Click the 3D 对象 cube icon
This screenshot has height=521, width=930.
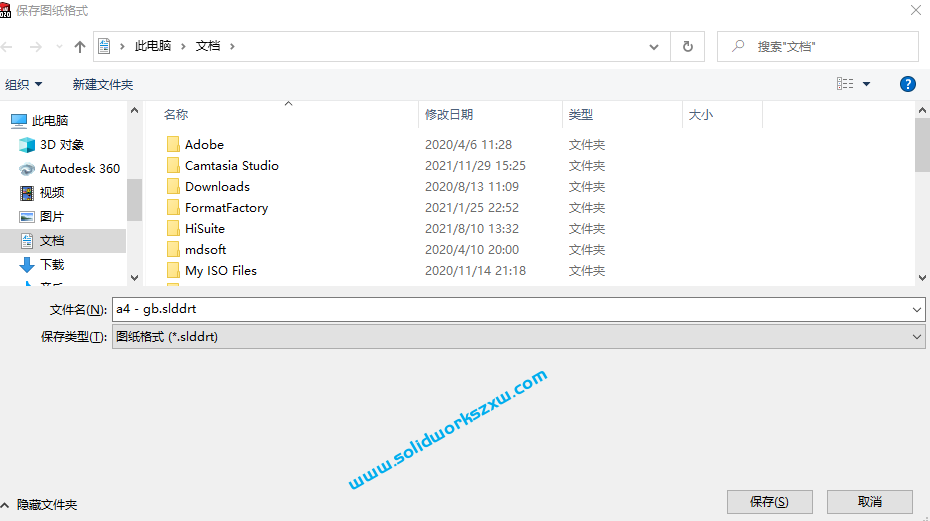pyautogui.click(x=27, y=145)
